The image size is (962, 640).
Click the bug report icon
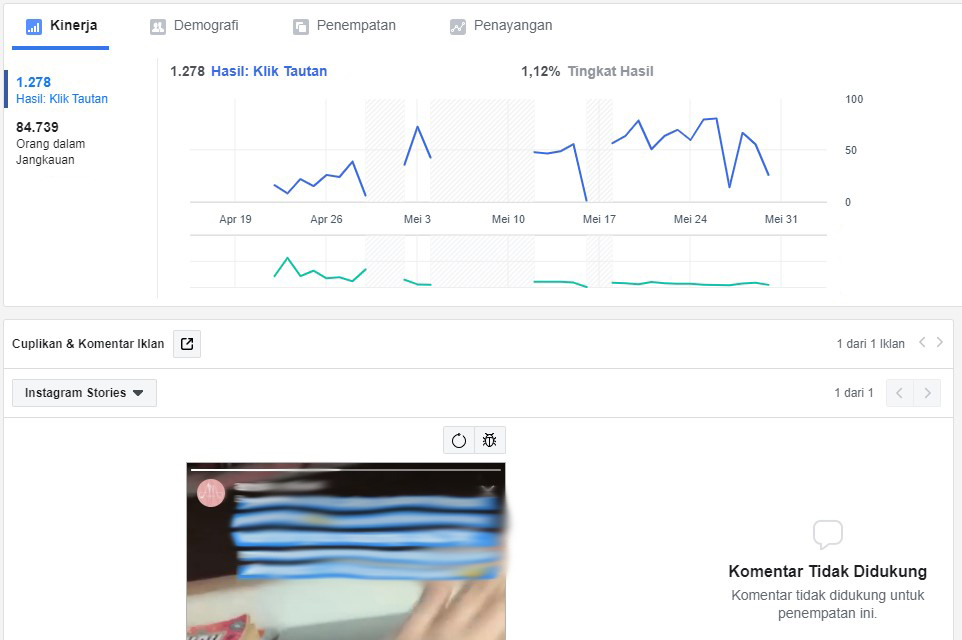(x=490, y=440)
